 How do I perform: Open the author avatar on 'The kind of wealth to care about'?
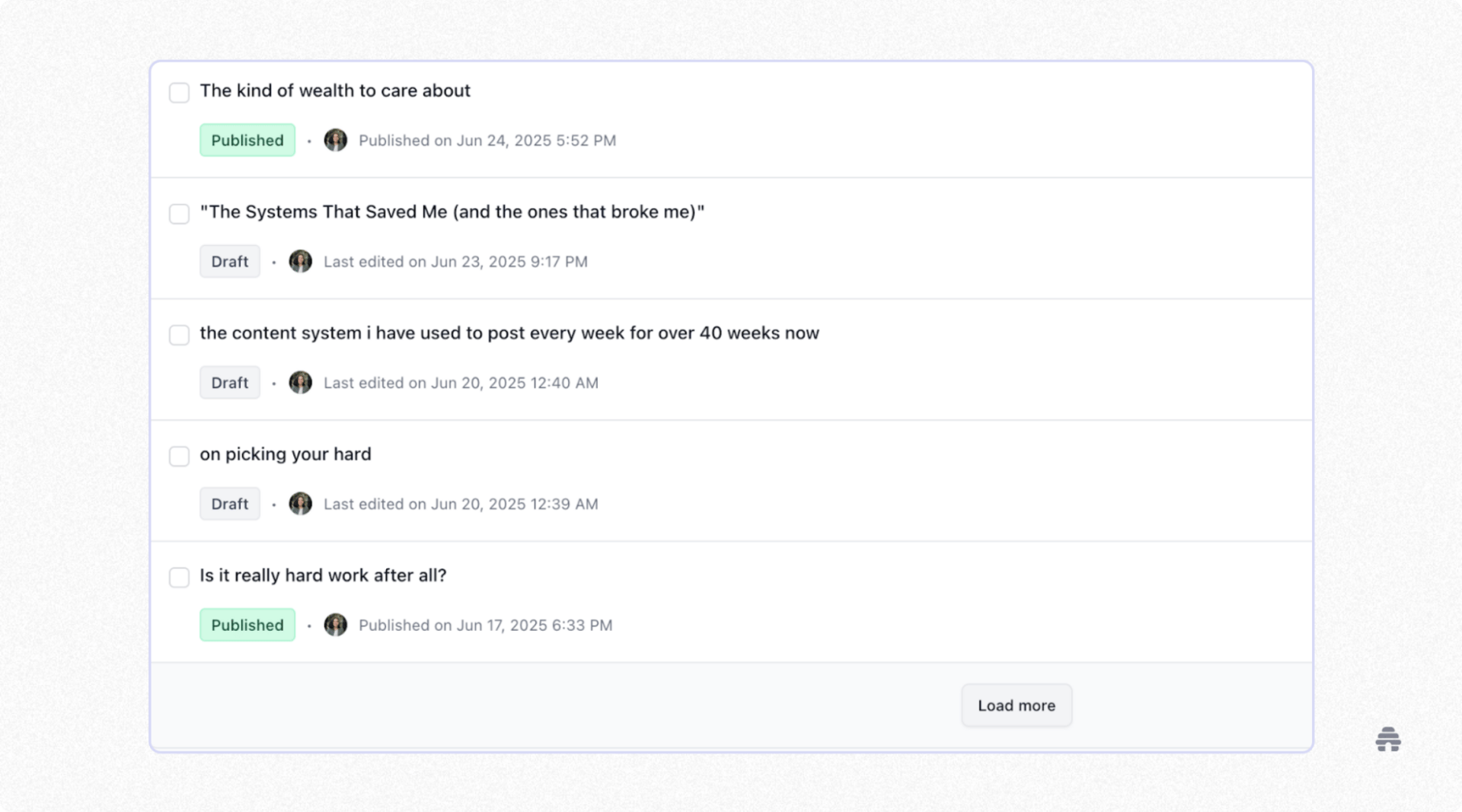pyautogui.click(x=335, y=140)
